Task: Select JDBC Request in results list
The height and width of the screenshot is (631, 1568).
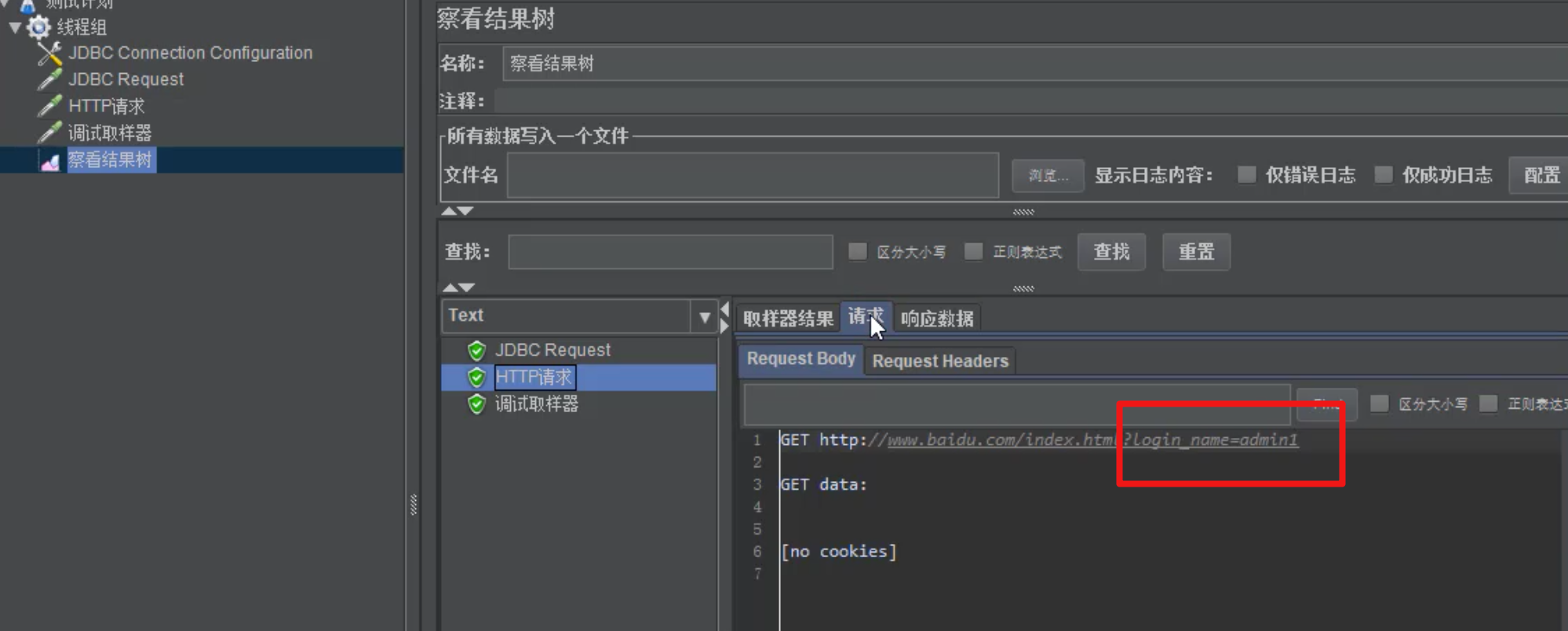Action: click(x=552, y=350)
